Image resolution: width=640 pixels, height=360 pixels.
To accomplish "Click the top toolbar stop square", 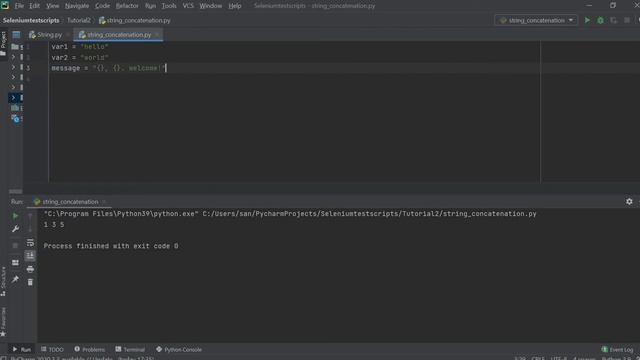I will coord(627,20).
